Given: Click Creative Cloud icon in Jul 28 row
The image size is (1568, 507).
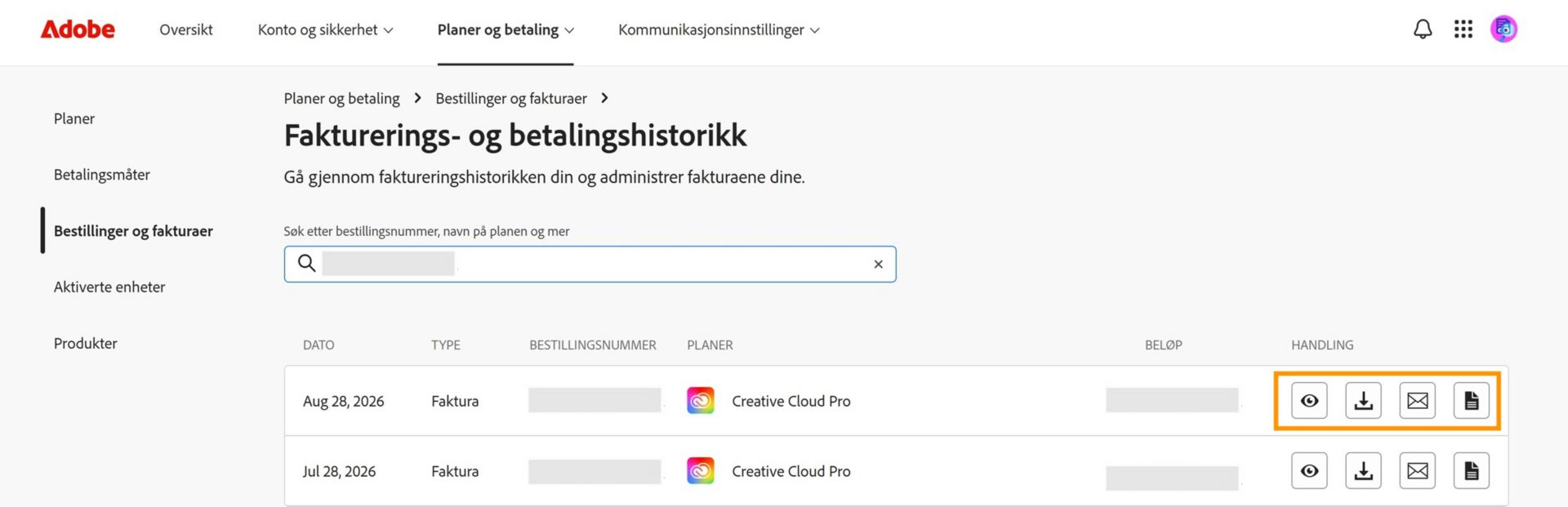Looking at the screenshot, I should click(x=701, y=471).
